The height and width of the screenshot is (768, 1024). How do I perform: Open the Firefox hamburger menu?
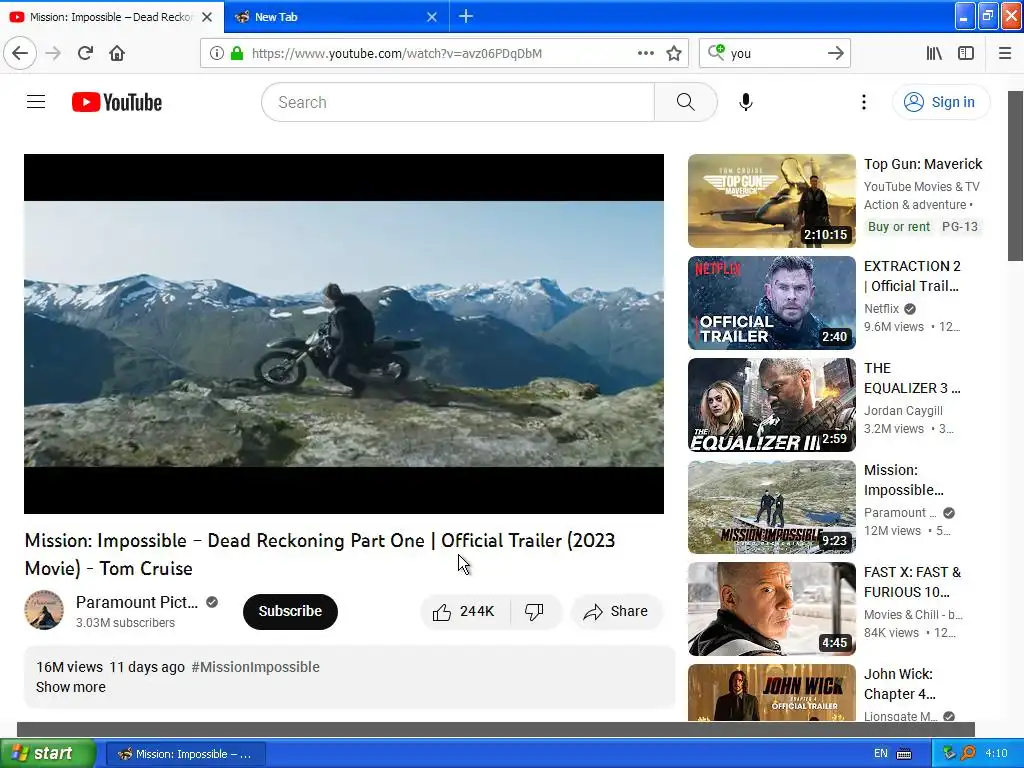tap(1004, 53)
